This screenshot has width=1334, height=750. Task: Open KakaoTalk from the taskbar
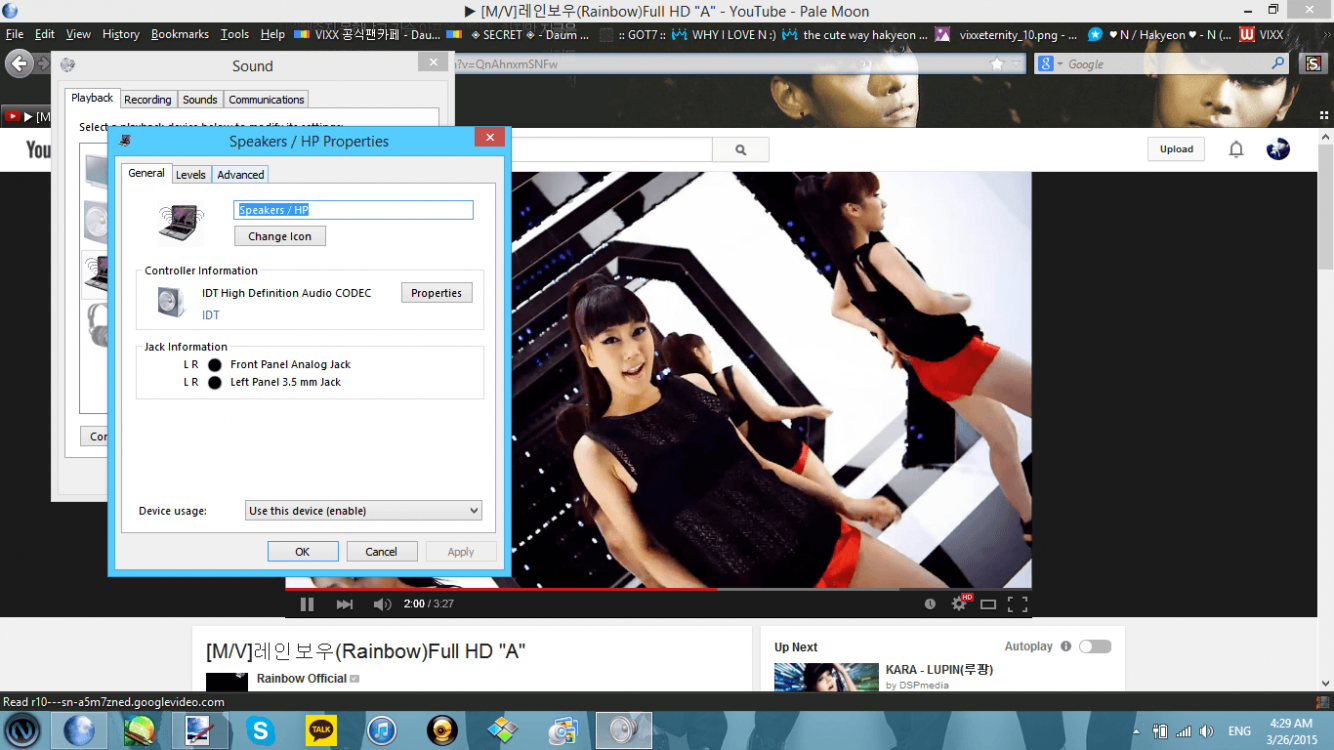click(321, 731)
